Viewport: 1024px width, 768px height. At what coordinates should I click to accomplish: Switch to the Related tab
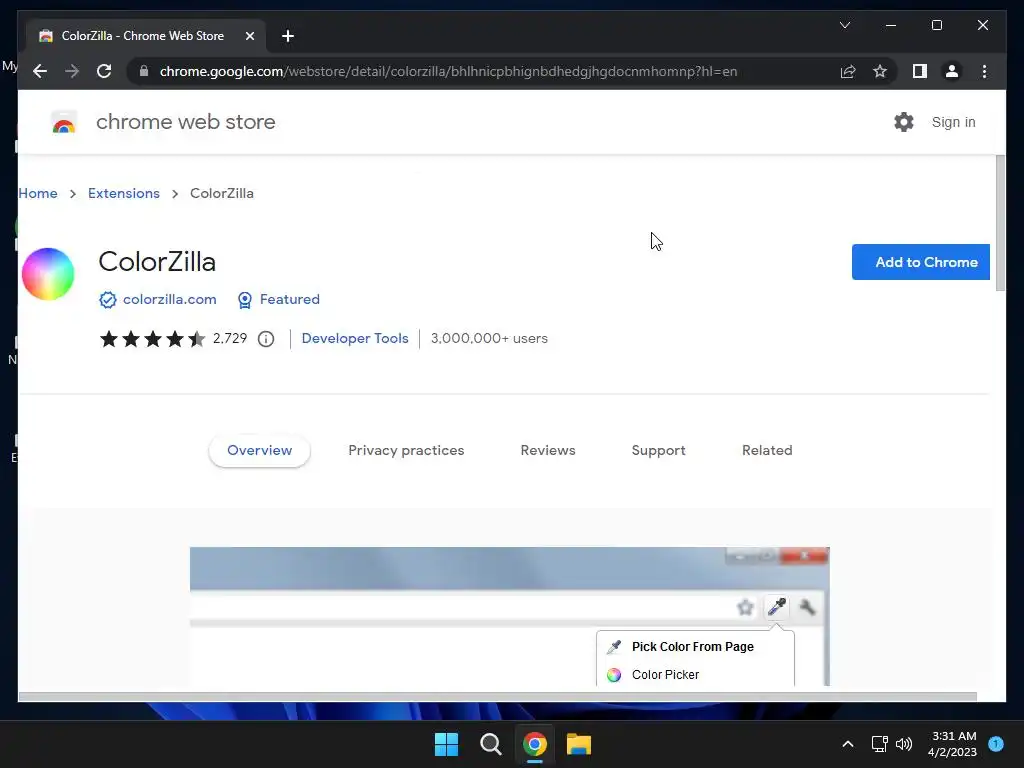click(x=767, y=451)
